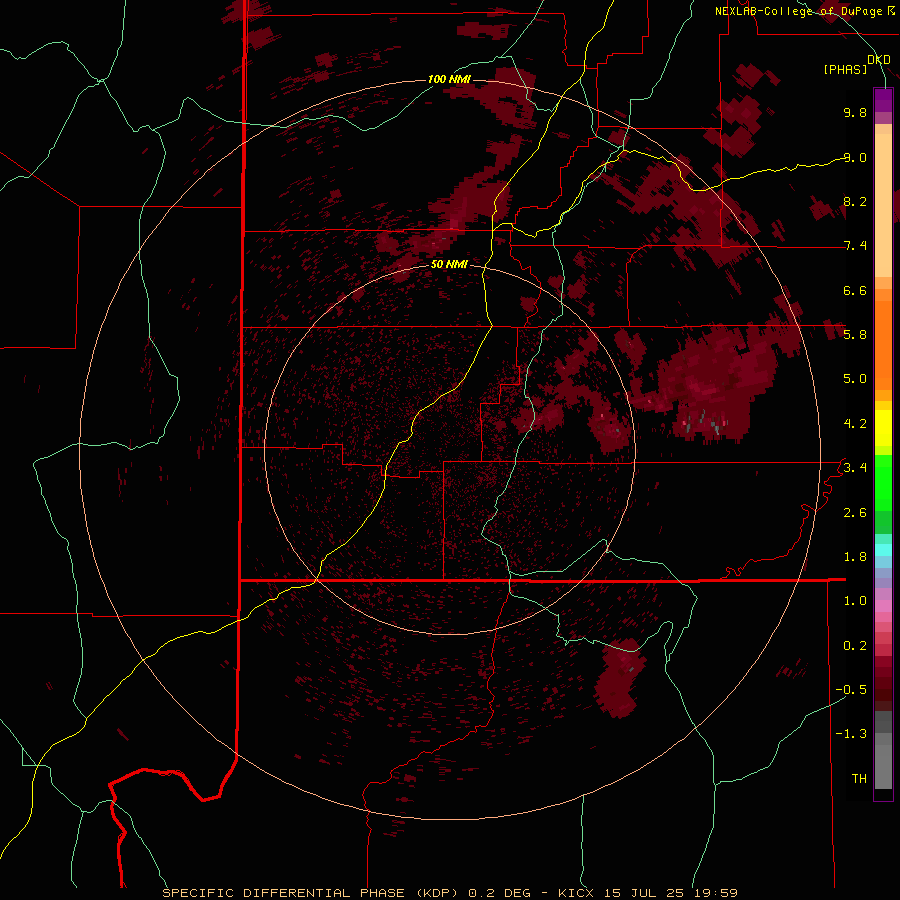Click the 100 NMI range ring label
Image resolution: width=900 pixels, height=900 pixels.
(x=449, y=79)
